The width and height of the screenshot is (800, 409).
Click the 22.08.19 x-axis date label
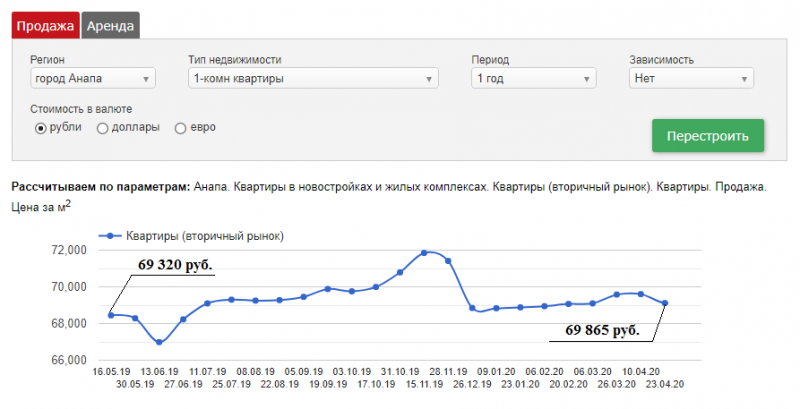[280, 384]
